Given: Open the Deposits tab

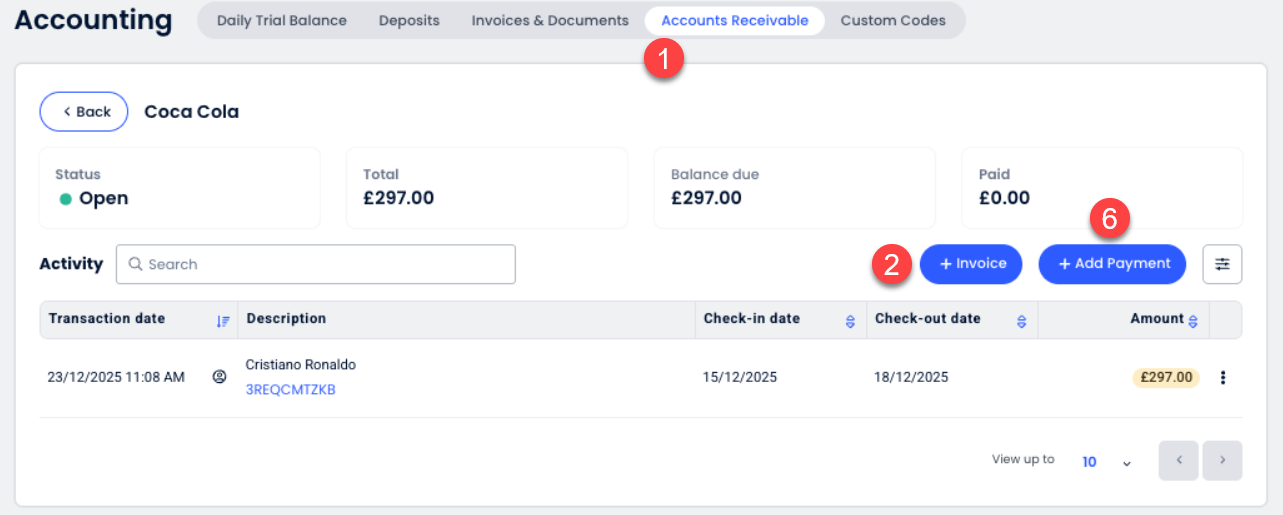Looking at the screenshot, I should [x=409, y=20].
